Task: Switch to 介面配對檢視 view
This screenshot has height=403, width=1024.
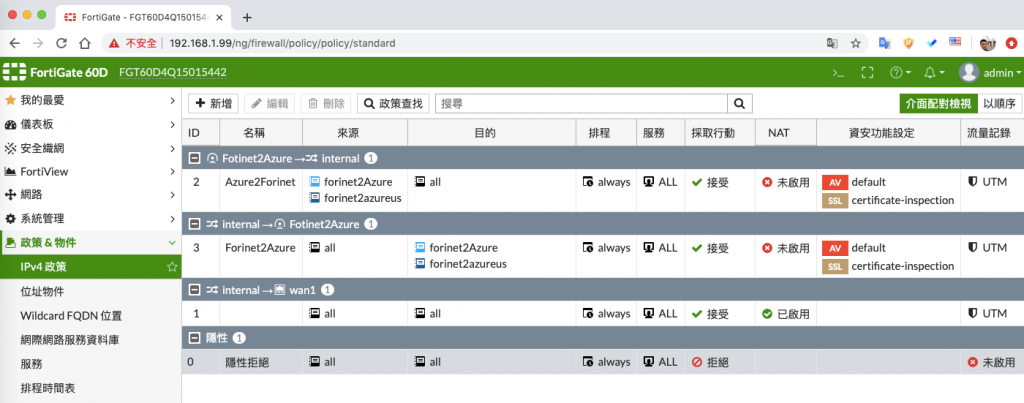Action: [938, 103]
